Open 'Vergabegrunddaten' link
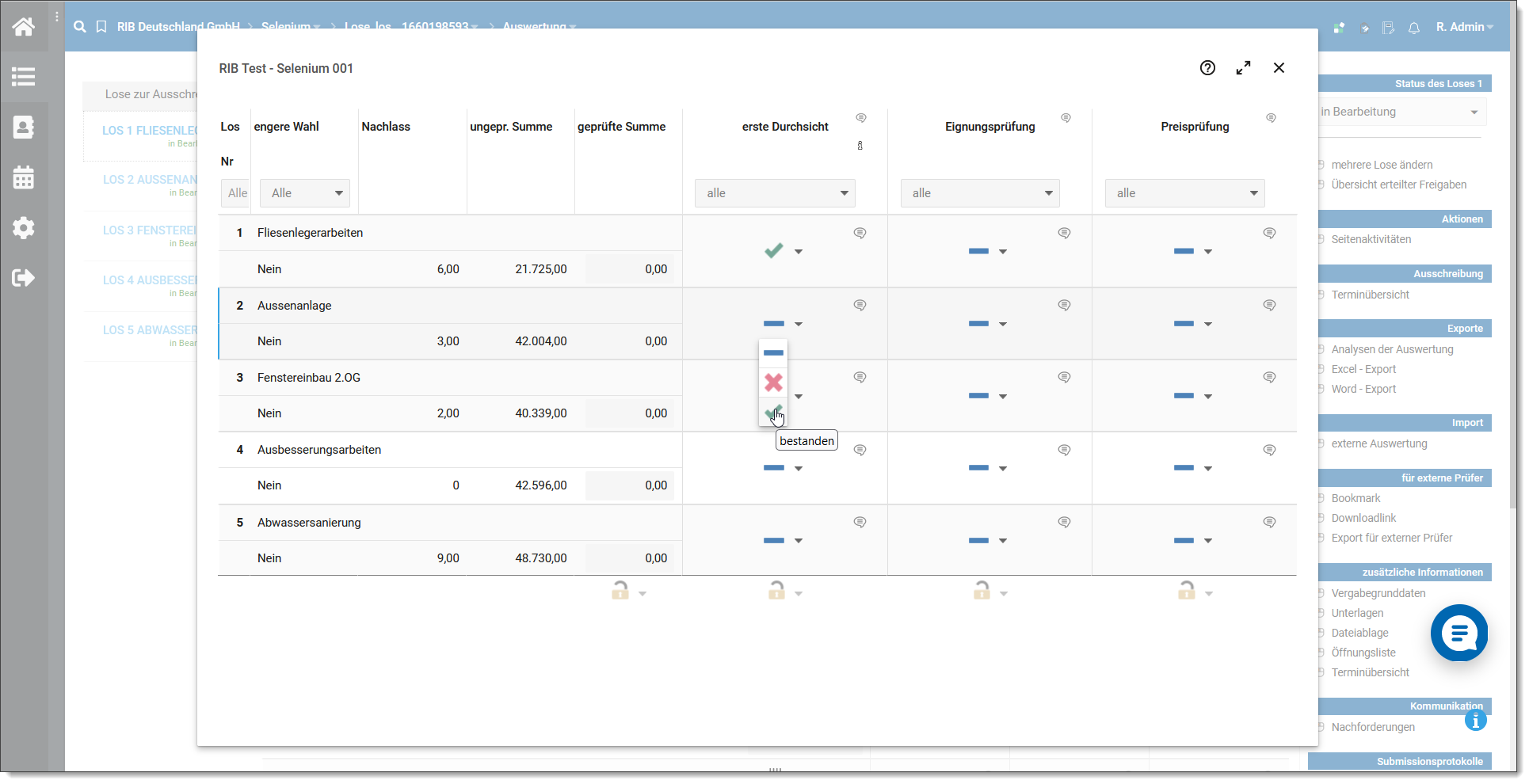The height and width of the screenshot is (784, 1529). pos(1378,593)
